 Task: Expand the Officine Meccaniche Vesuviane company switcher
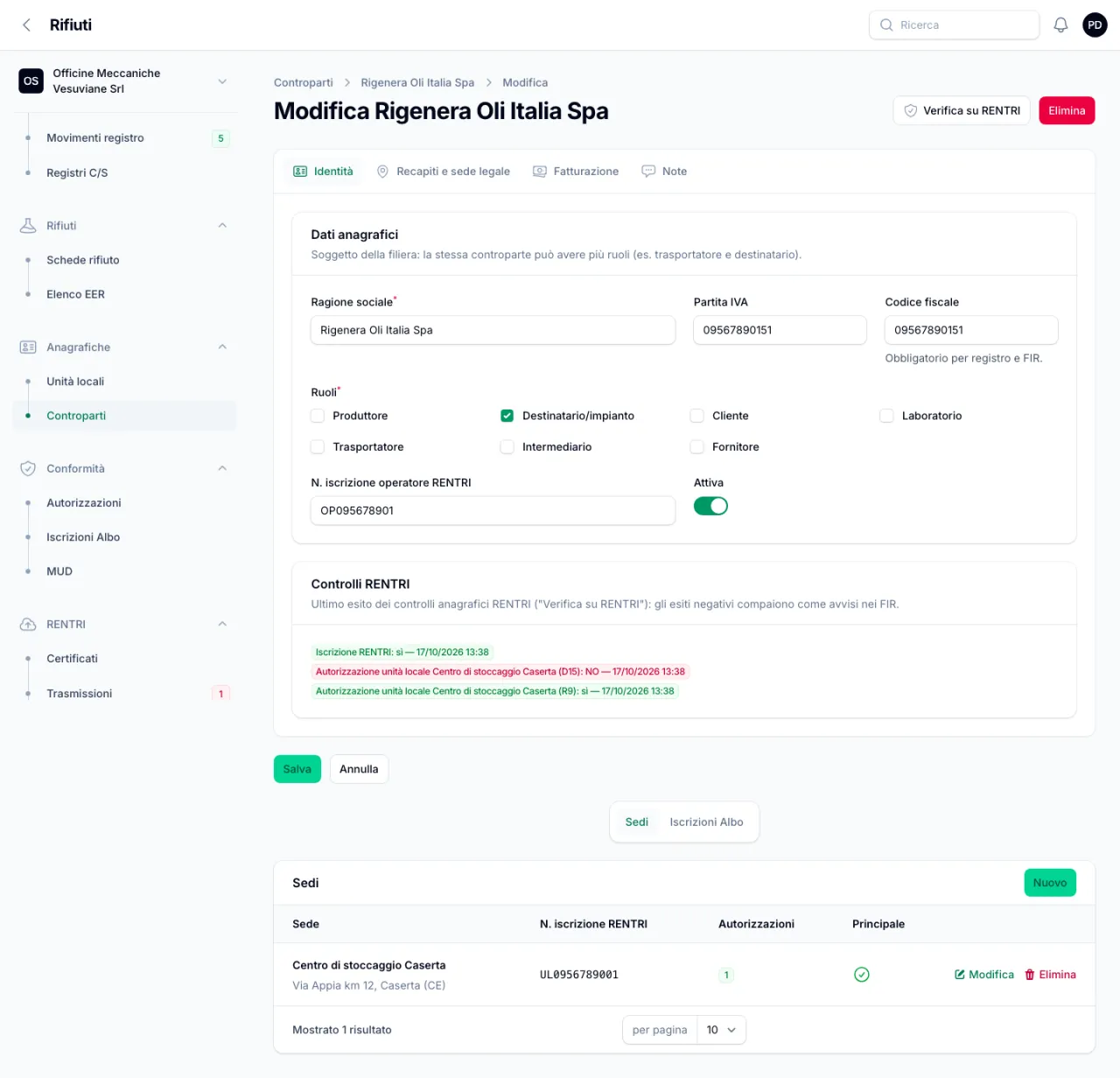[x=222, y=81]
